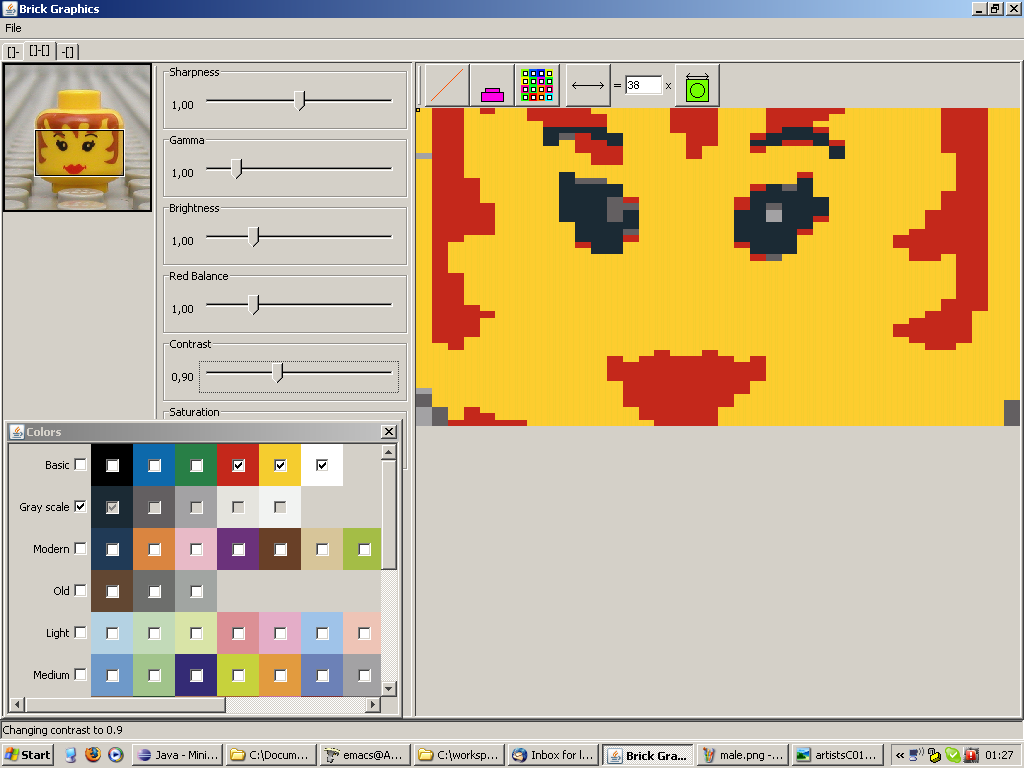1024x768 pixels.
Task: Expand hidden tray icons chevron
Action: (900, 755)
